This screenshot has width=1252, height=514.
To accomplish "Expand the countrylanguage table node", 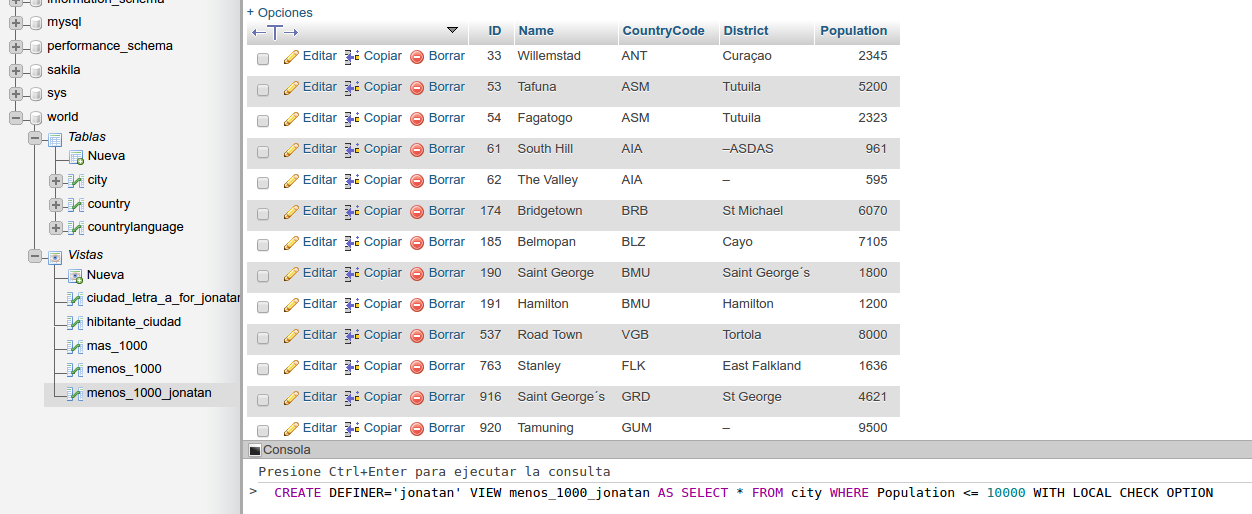I will (55, 228).
